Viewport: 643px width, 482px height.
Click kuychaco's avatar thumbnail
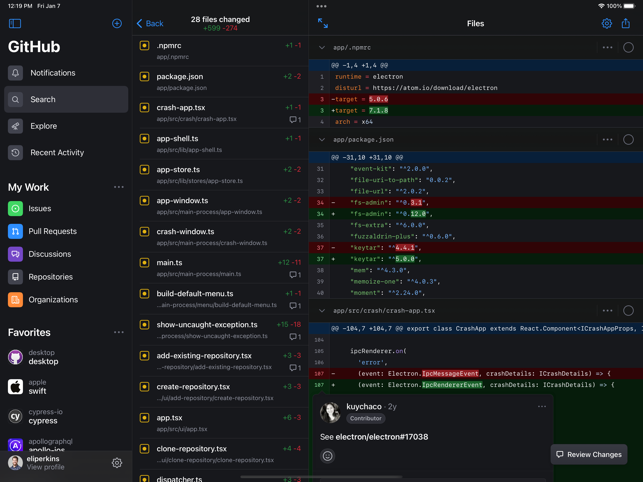(330, 412)
